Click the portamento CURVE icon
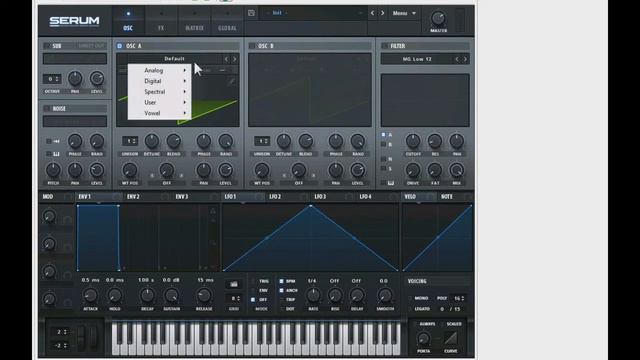640x360 pixels. (x=451, y=338)
